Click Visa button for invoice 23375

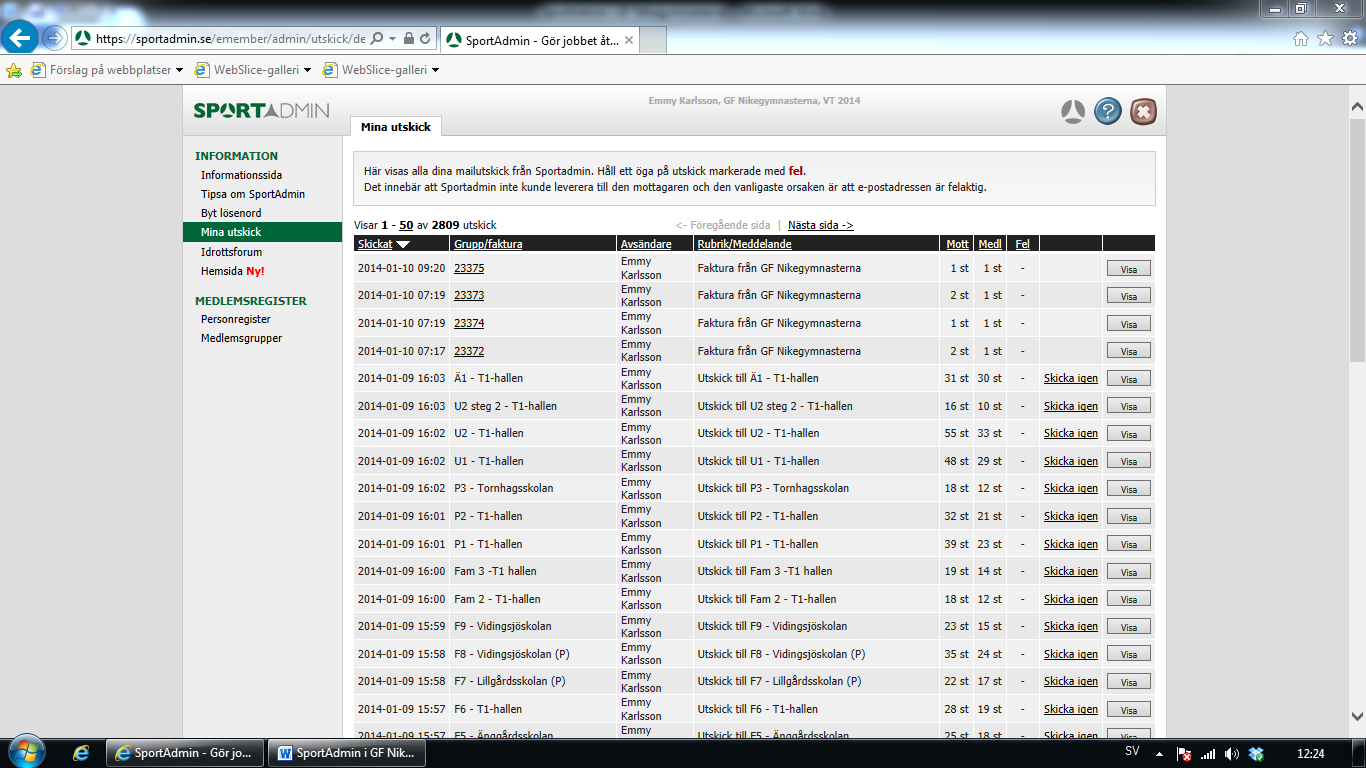click(1128, 268)
